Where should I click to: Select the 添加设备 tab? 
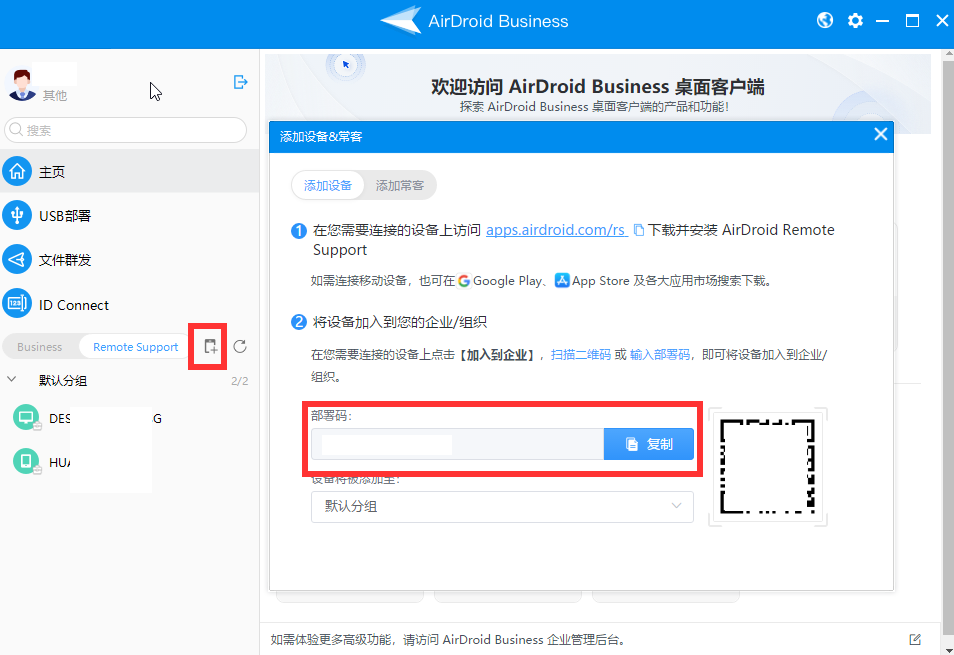pos(328,185)
